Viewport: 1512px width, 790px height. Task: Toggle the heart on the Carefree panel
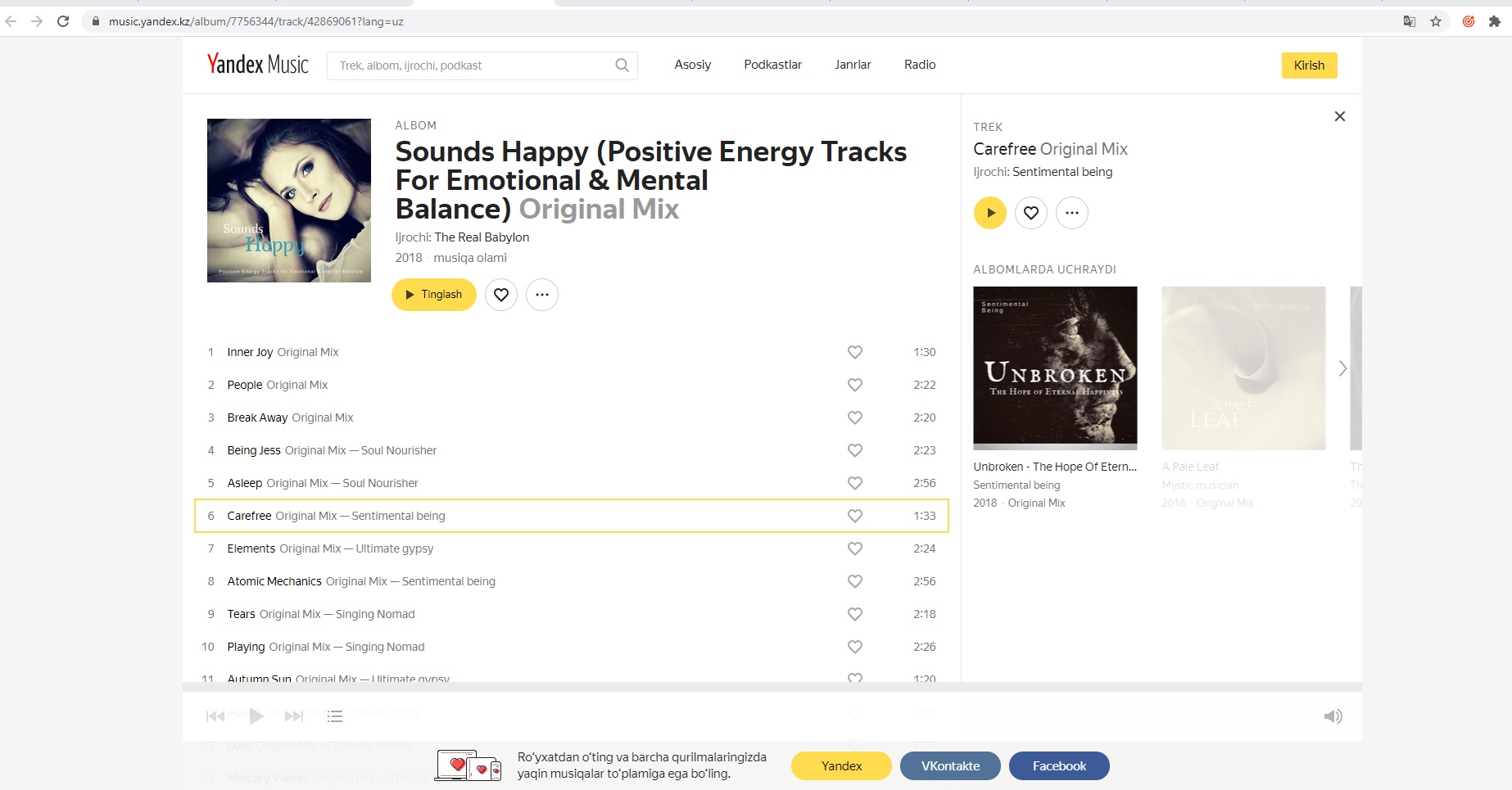pyautogui.click(x=1030, y=213)
